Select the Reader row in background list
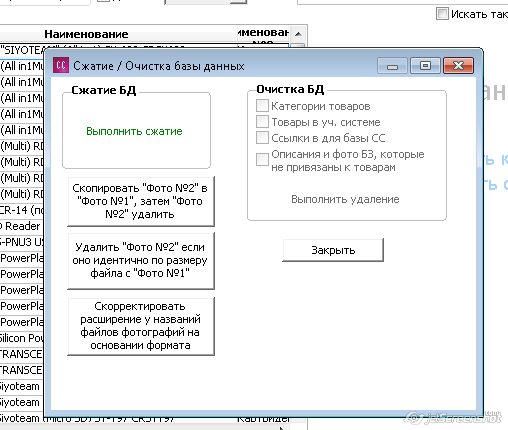The width and height of the screenshot is (508, 430). click(22, 226)
